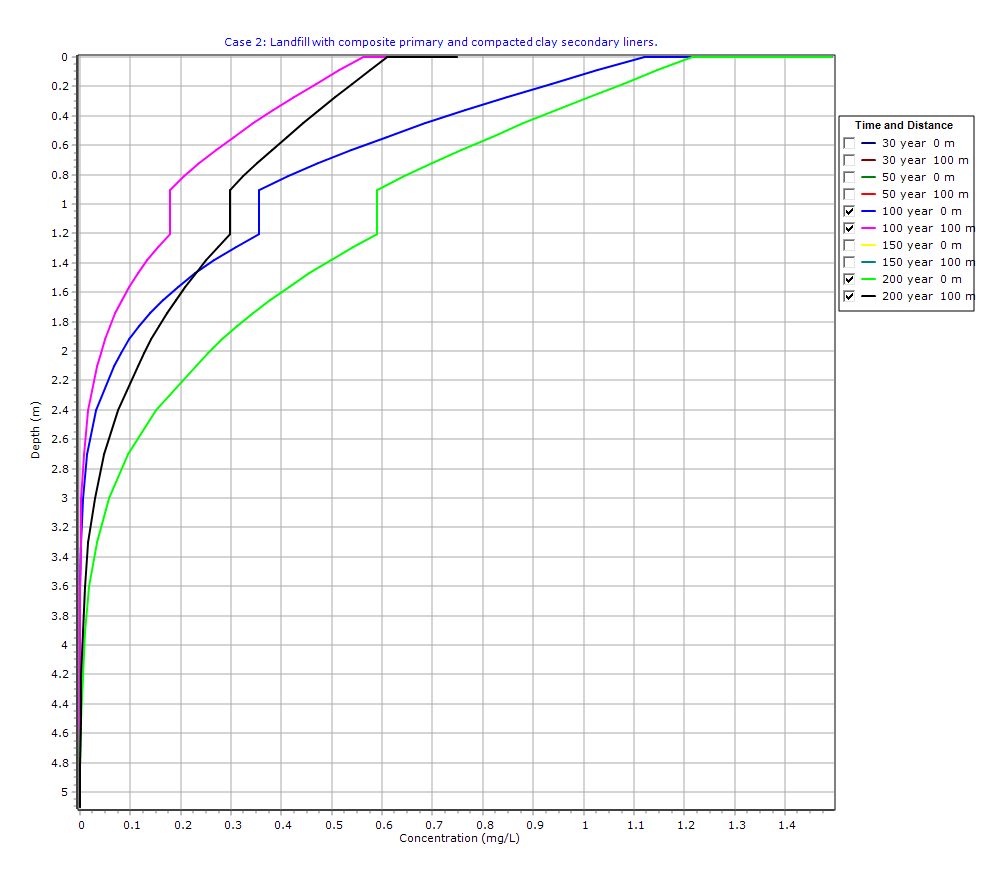1005x881 pixels.
Task: Click the '200 year 100 m' legend label
Action: [x=927, y=296]
